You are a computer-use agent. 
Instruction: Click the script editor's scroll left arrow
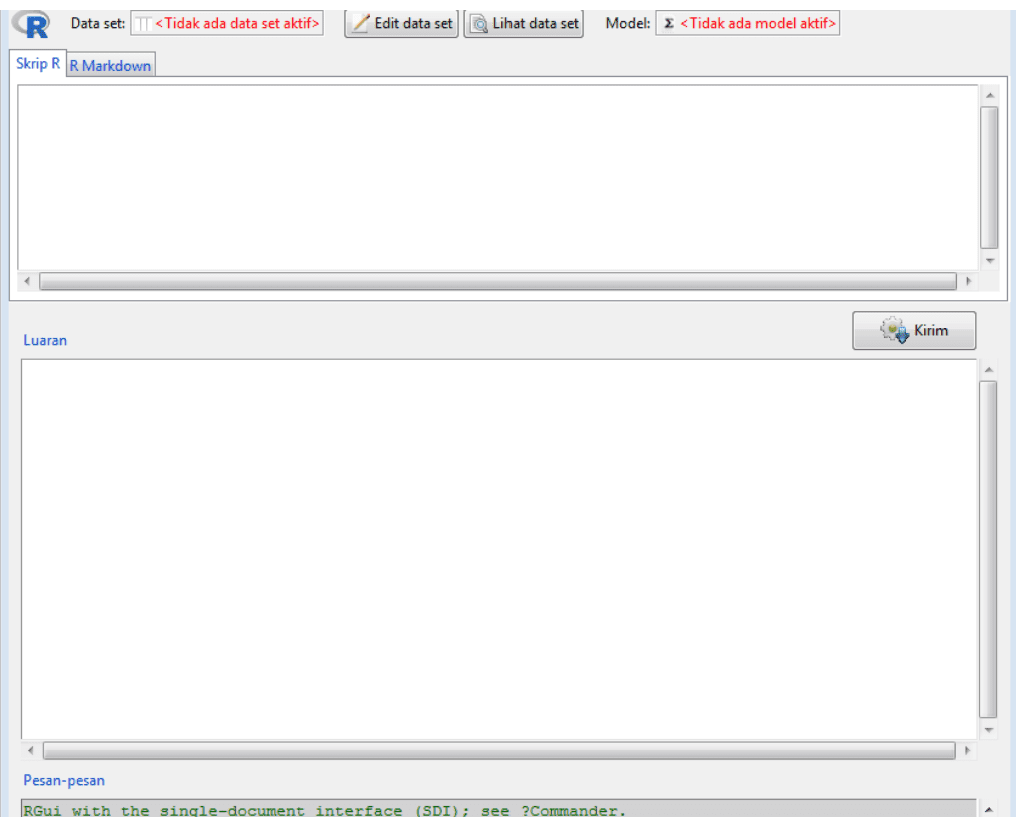click(28, 282)
